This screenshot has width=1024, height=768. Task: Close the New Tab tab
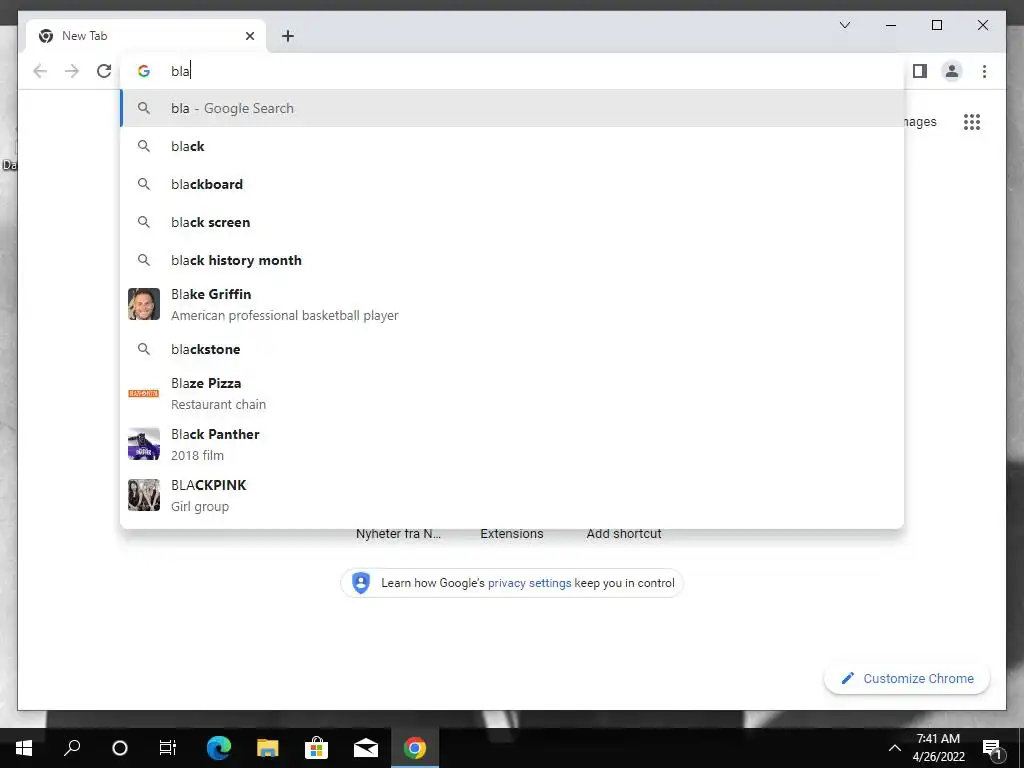249,36
